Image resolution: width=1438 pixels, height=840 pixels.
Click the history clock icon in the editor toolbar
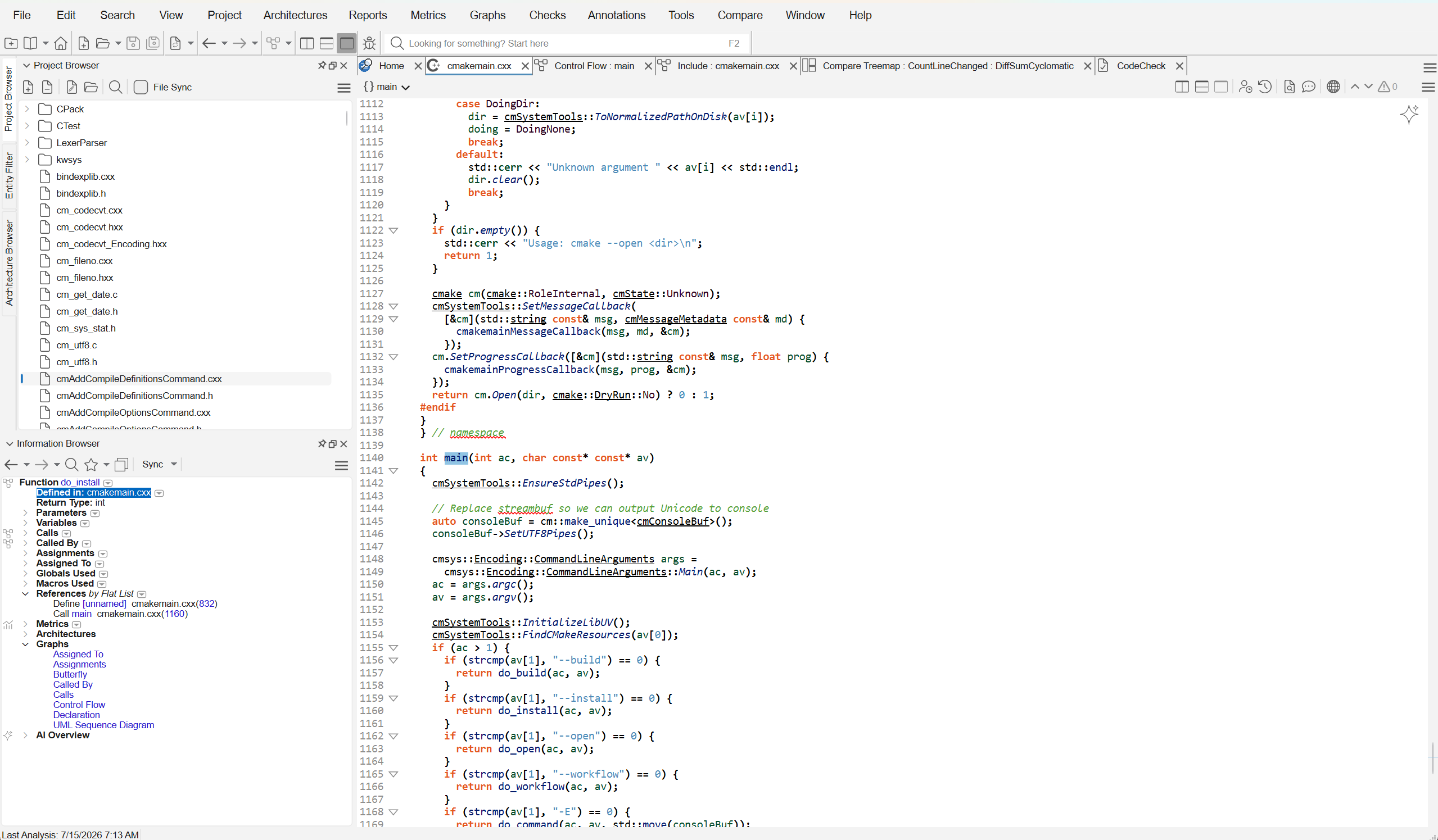(x=1265, y=87)
